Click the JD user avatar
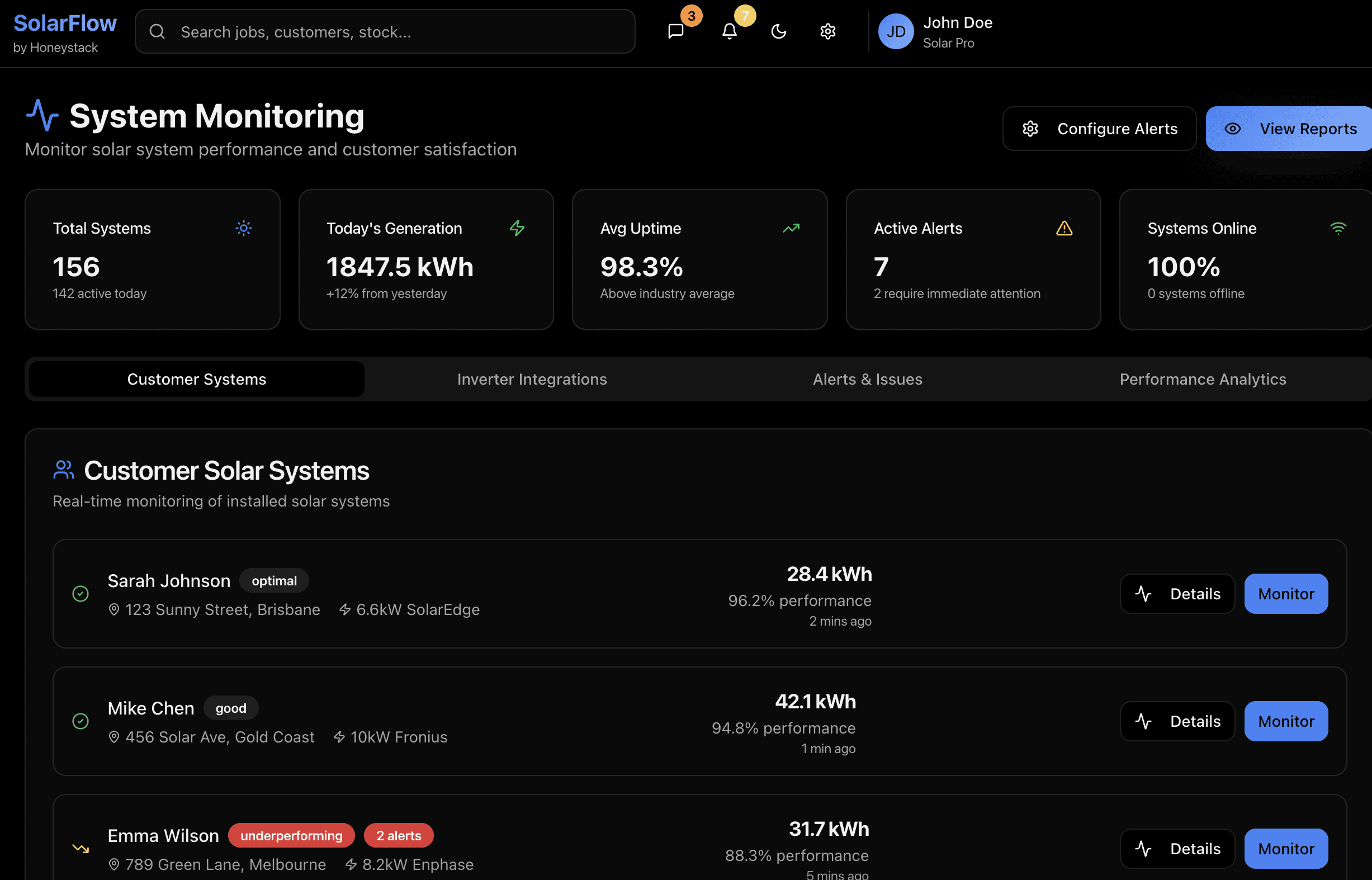 pyautogui.click(x=895, y=31)
